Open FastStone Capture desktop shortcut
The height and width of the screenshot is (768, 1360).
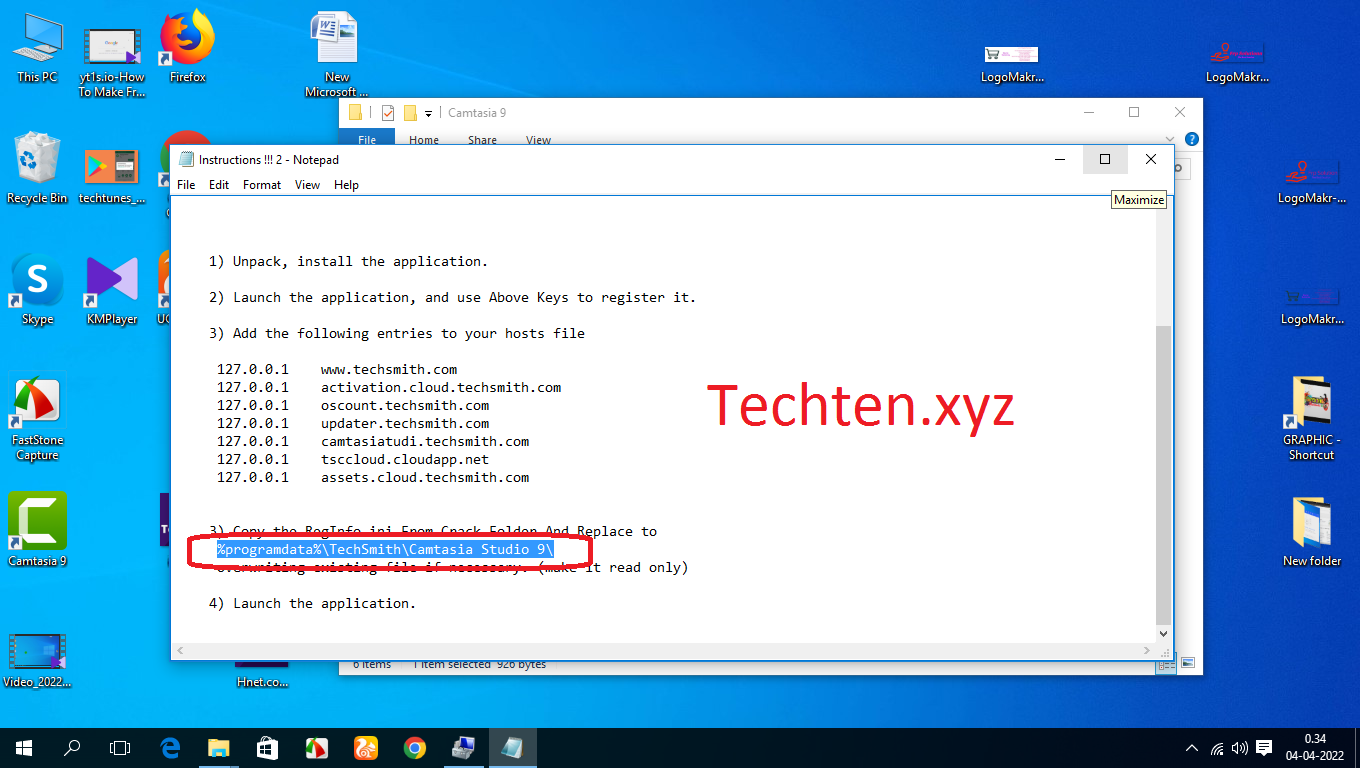(x=37, y=418)
